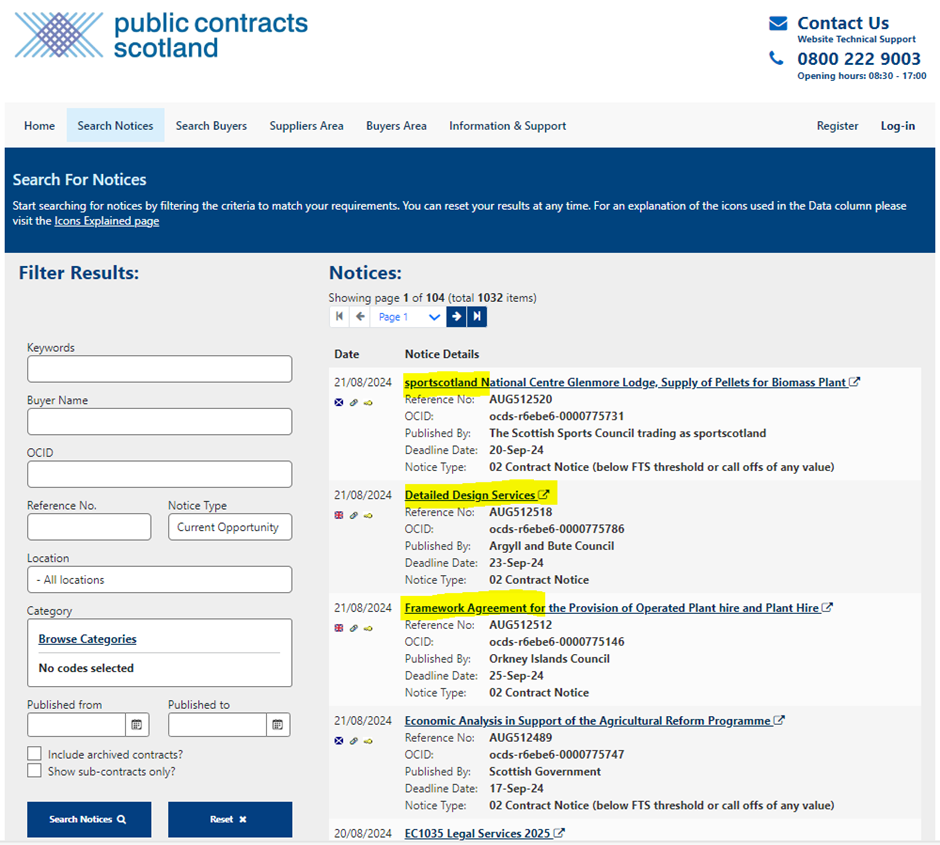Click paperclip icon for Orkney Islands Council notice
940x845 pixels.
click(x=354, y=628)
